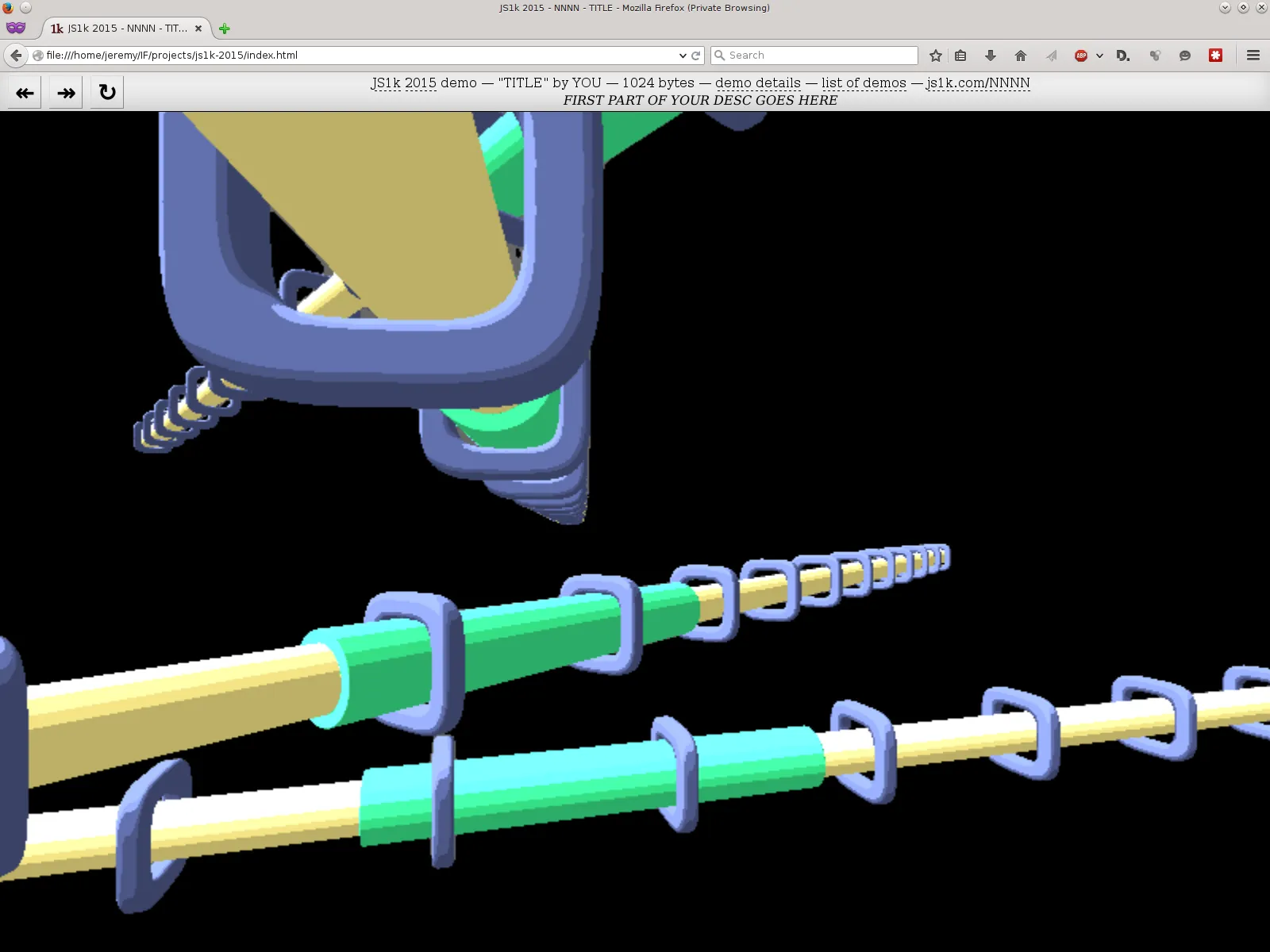Click the Adblock Plus ABP icon
The image size is (1270, 952).
tap(1080, 56)
